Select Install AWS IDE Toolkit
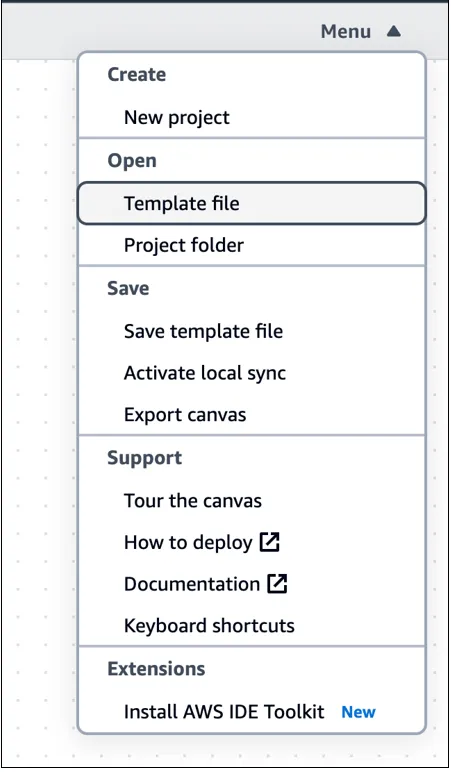Screen dimensions: 451x772 pos(224,712)
